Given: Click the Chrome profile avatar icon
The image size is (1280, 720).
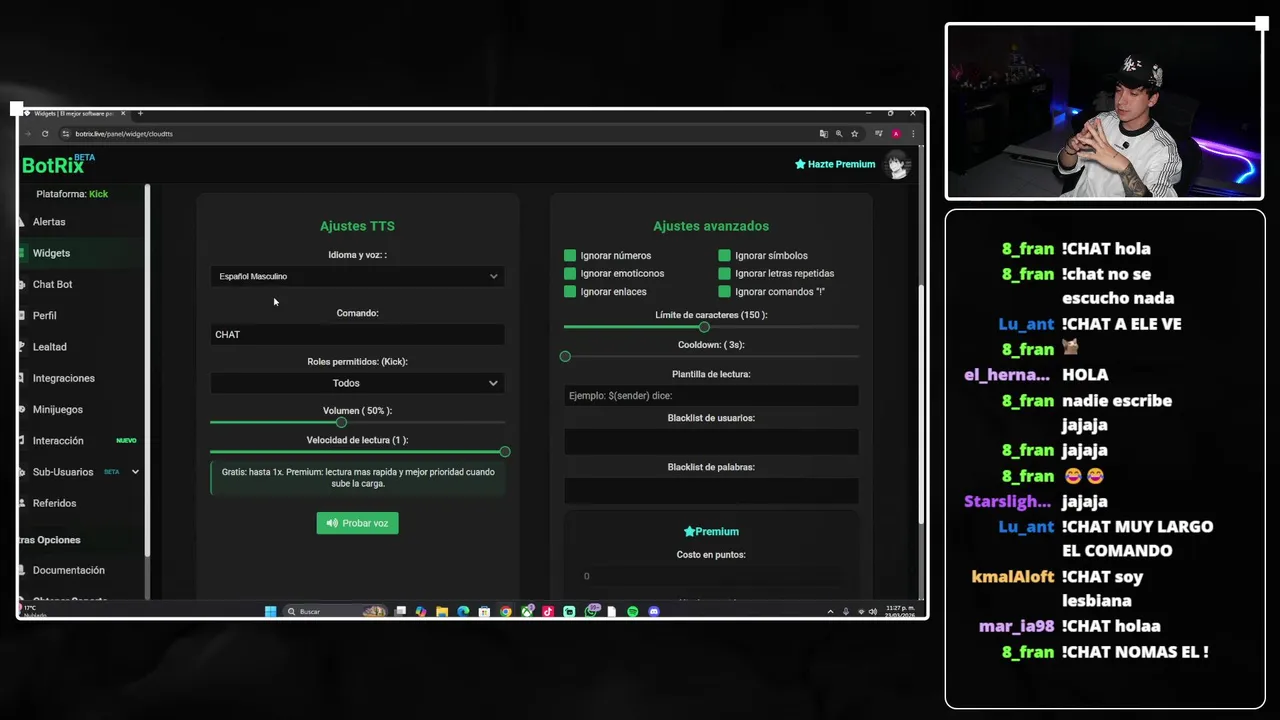Looking at the screenshot, I should (896, 134).
